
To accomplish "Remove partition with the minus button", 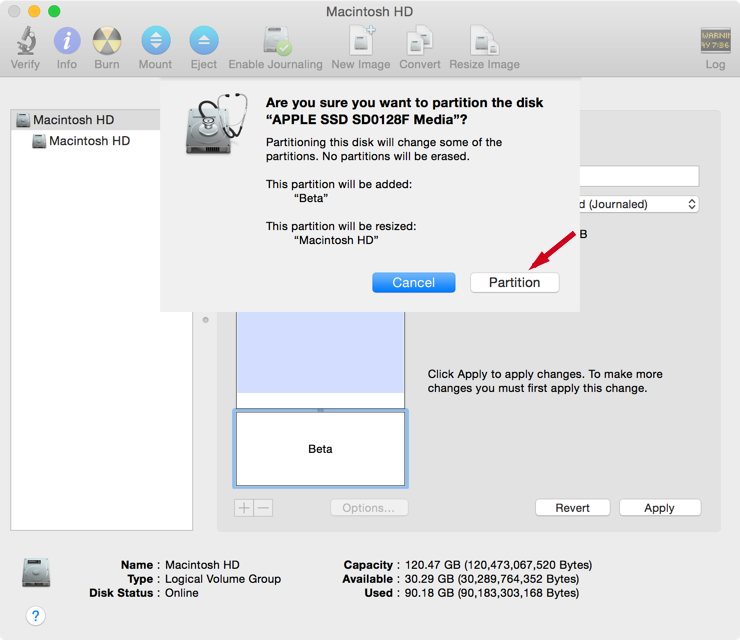I will (x=263, y=508).
